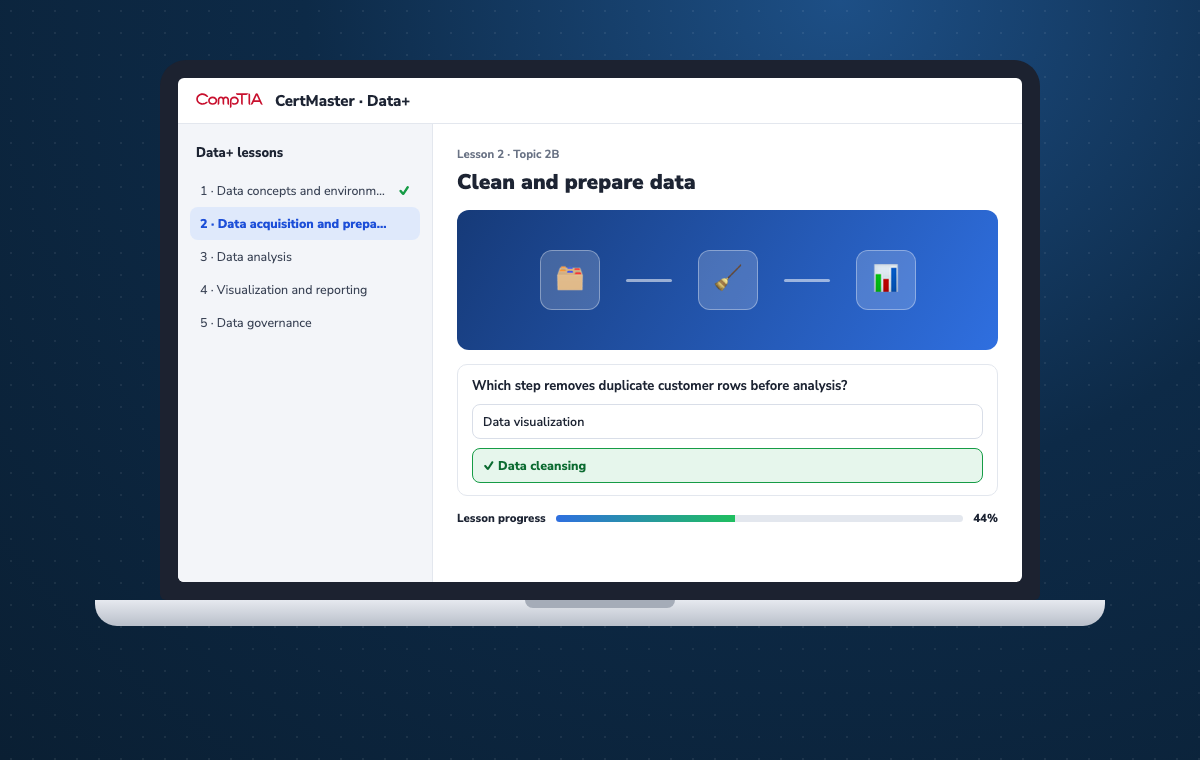Click the Data+ lessons sidebar heading
The height and width of the screenshot is (760, 1200).
[240, 153]
